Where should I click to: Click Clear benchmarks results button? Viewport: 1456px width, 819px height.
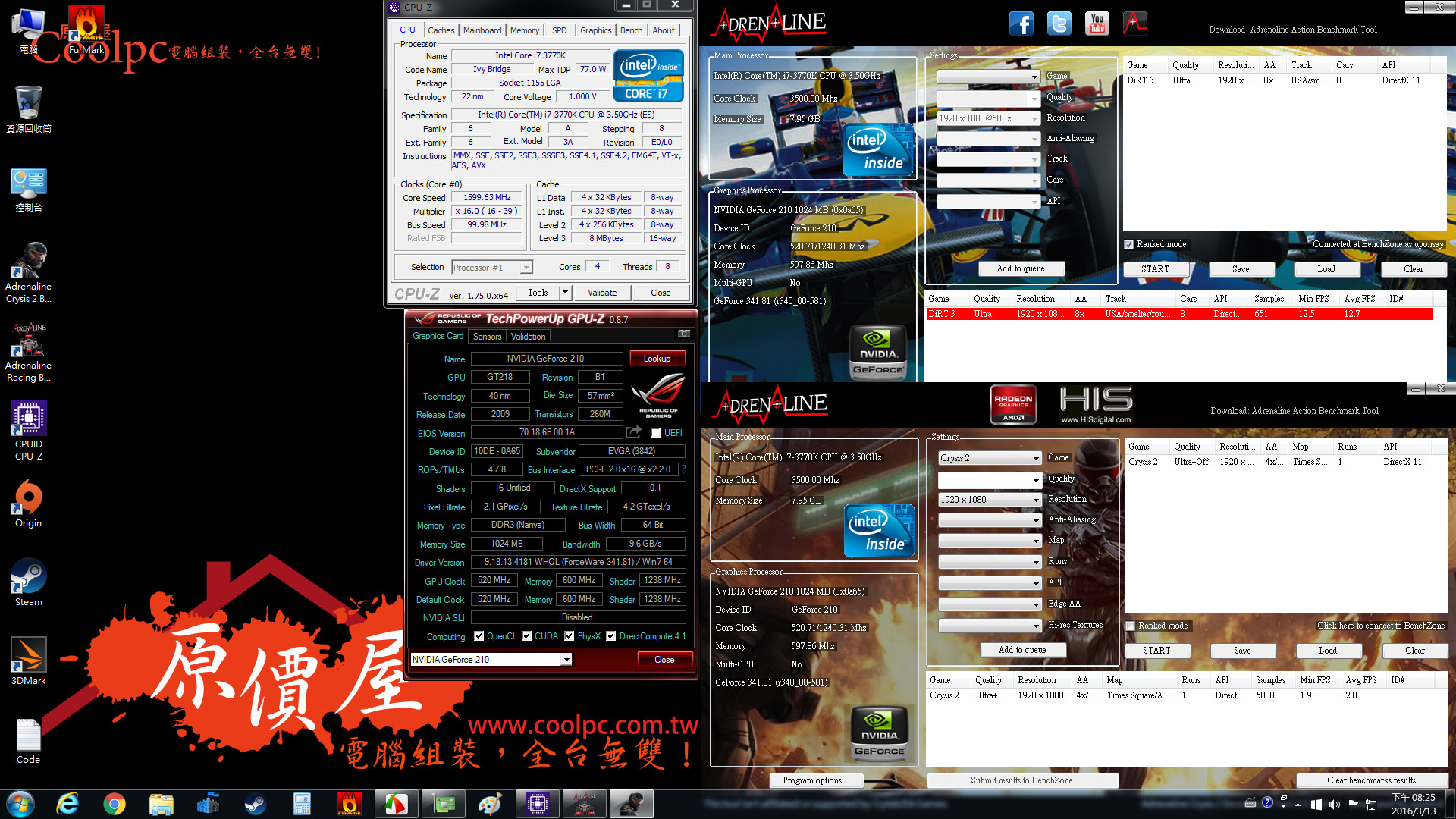click(x=1371, y=780)
